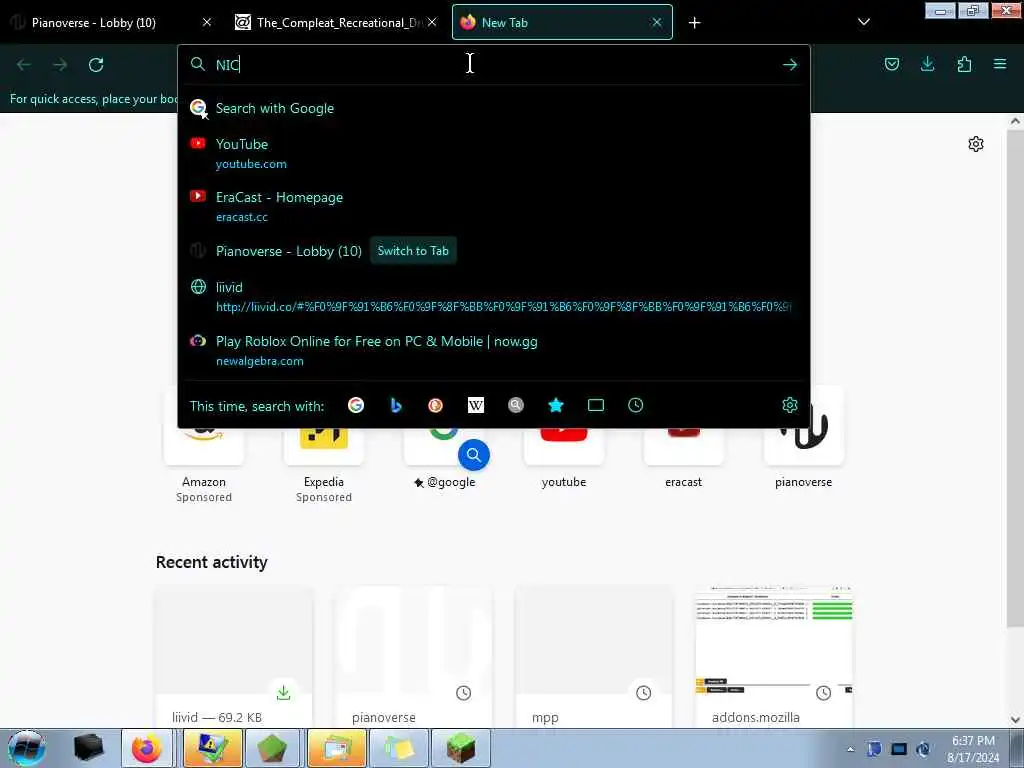The width and height of the screenshot is (1024, 768).
Task: Click the address bar input containing NIC
Action: pos(493,65)
